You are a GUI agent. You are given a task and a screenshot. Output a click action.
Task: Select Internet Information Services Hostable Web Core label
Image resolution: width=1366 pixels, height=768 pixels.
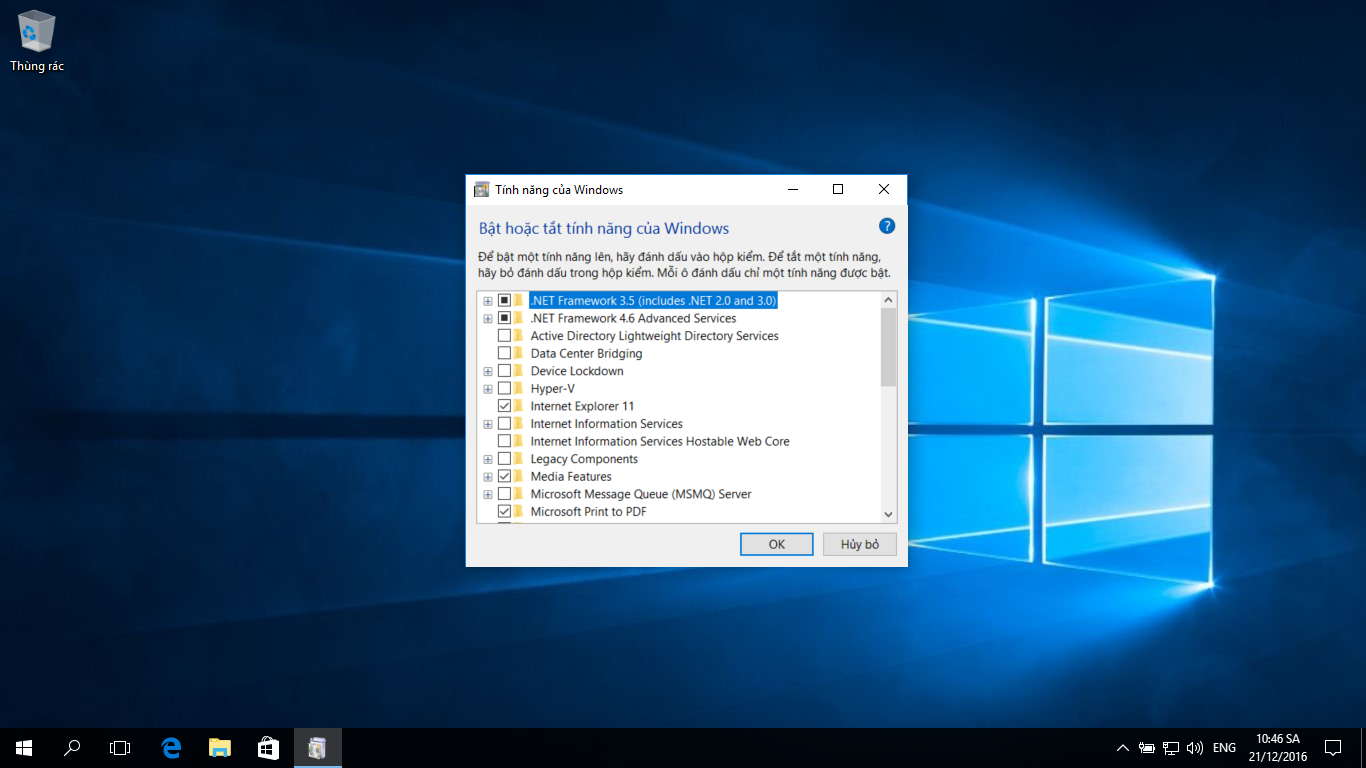pyautogui.click(x=660, y=441)
